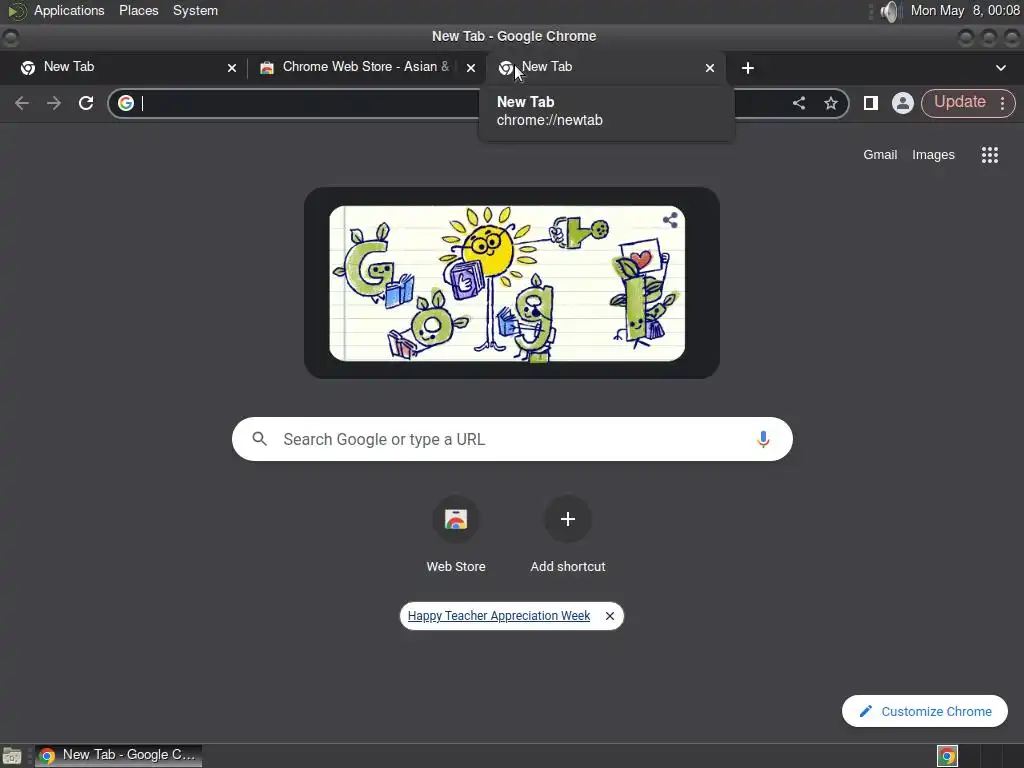Share the Google doodle

pyautogui.click(x=670, y=220)
